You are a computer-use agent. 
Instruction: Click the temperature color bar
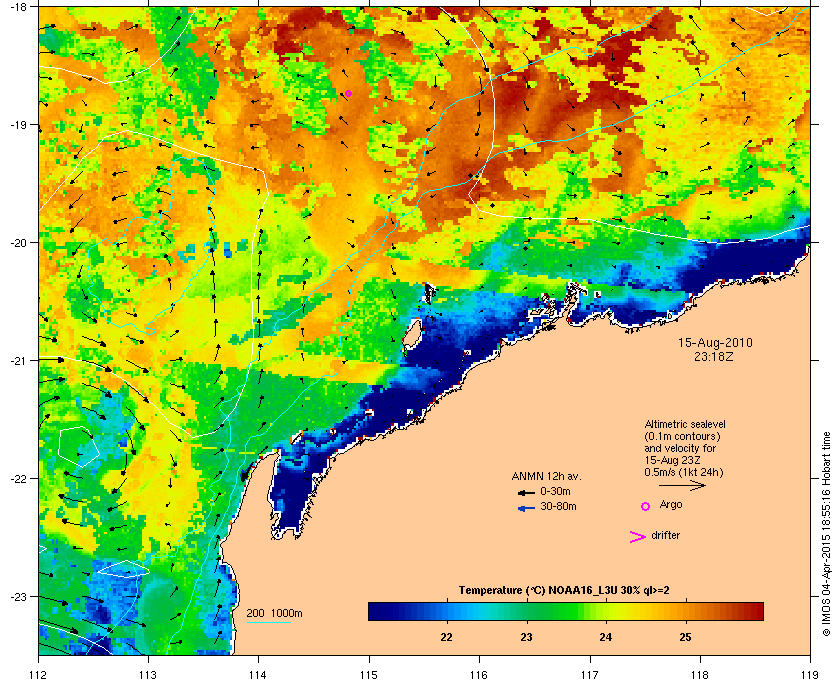(566, 611)
